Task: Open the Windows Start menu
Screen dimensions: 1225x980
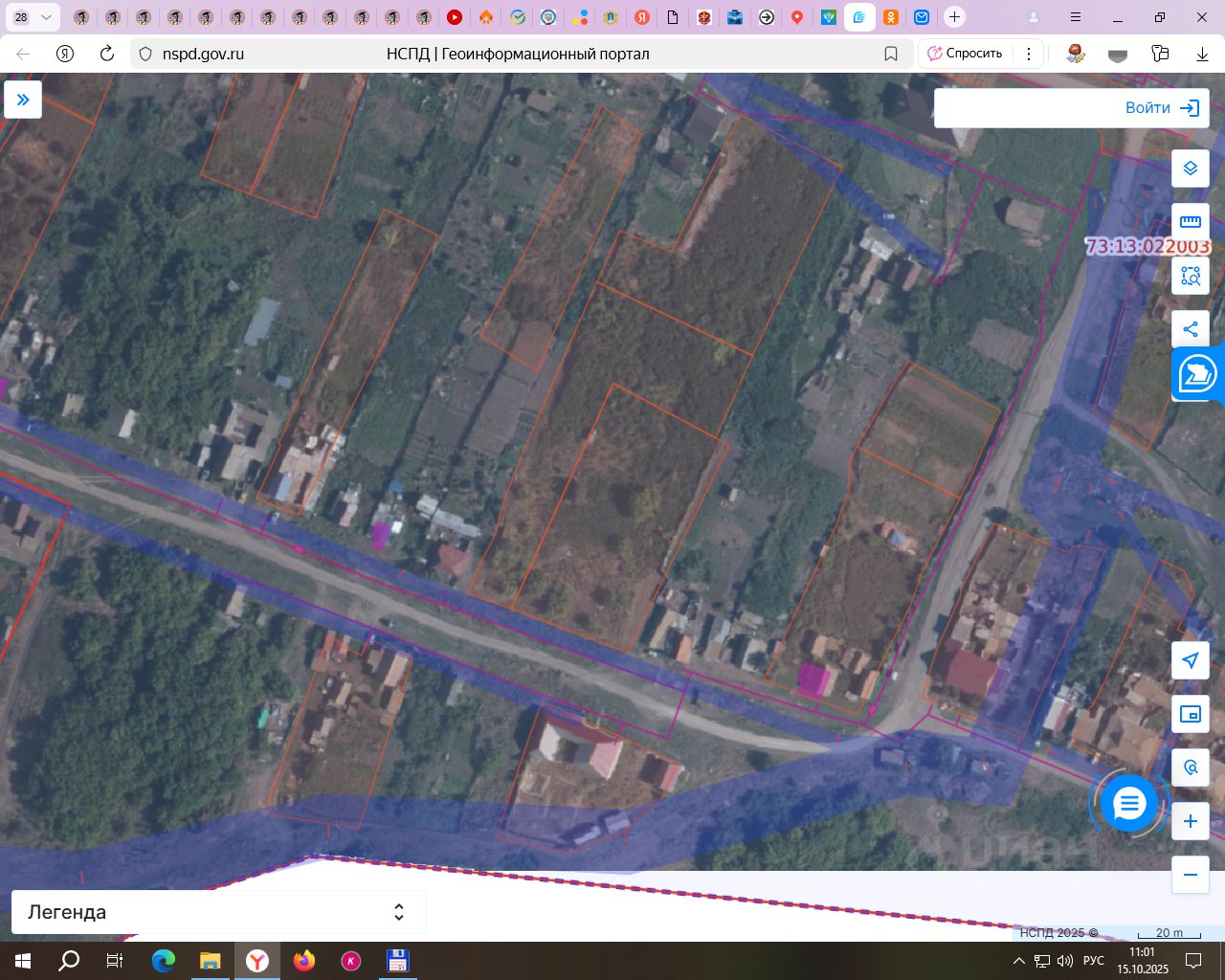Action: tap(23, 961)
